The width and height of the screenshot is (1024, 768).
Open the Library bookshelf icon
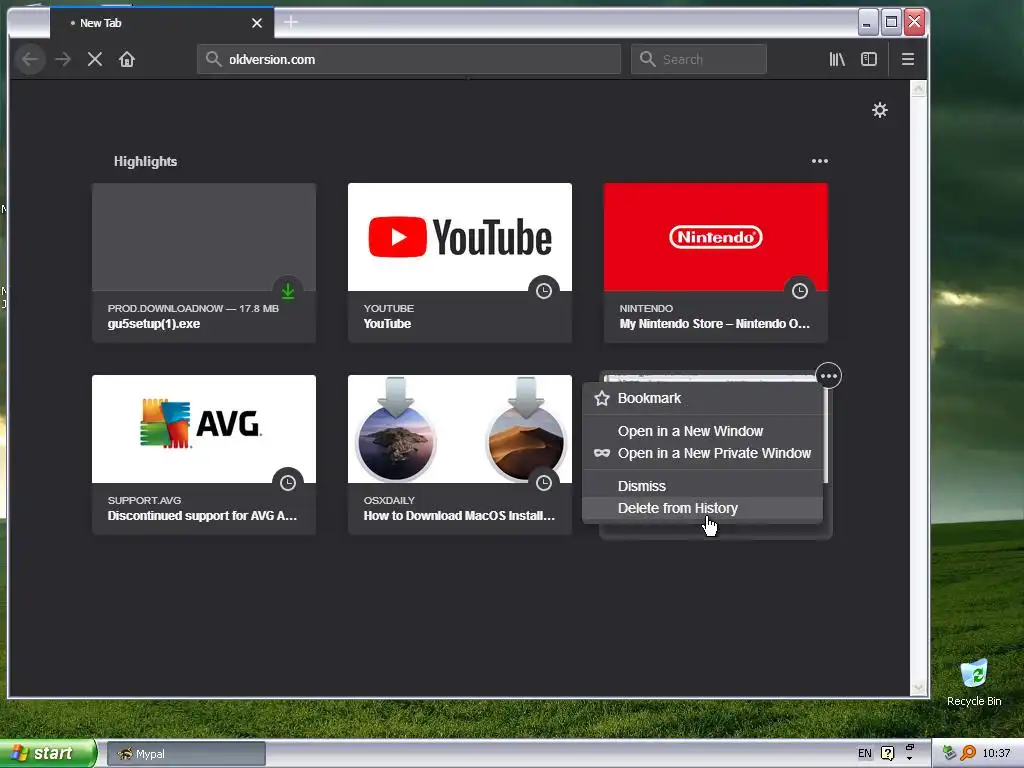tap(837, 59)
